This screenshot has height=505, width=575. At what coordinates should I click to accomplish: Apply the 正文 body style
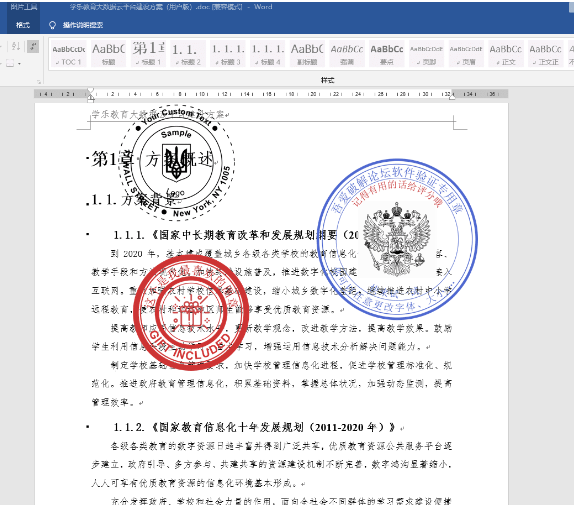click(506, 54)
